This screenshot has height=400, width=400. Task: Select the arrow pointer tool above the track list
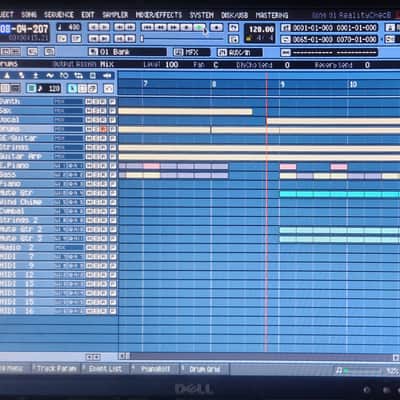coord(72,88)
